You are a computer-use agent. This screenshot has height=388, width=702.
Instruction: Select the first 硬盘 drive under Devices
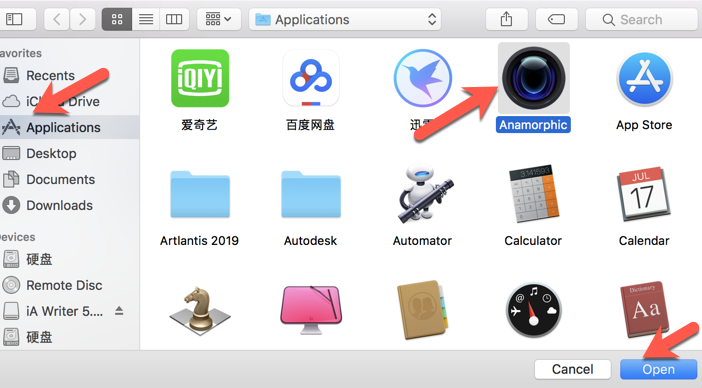coord(69,259)
